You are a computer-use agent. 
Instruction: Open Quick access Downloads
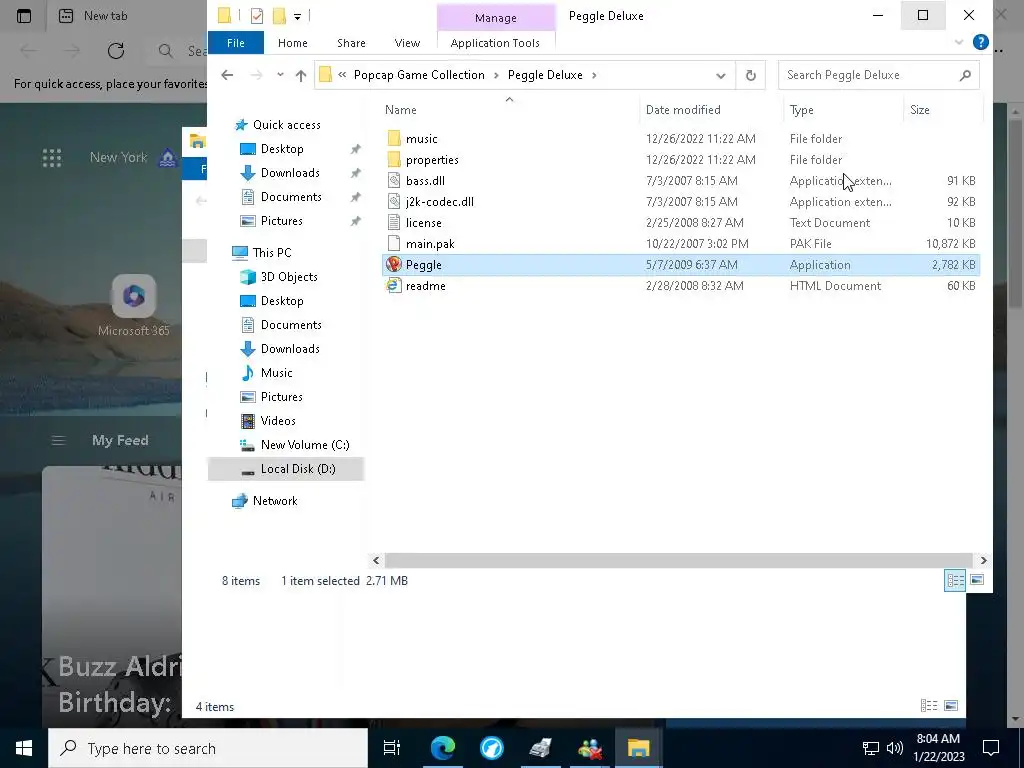click(x=290, y=173)
